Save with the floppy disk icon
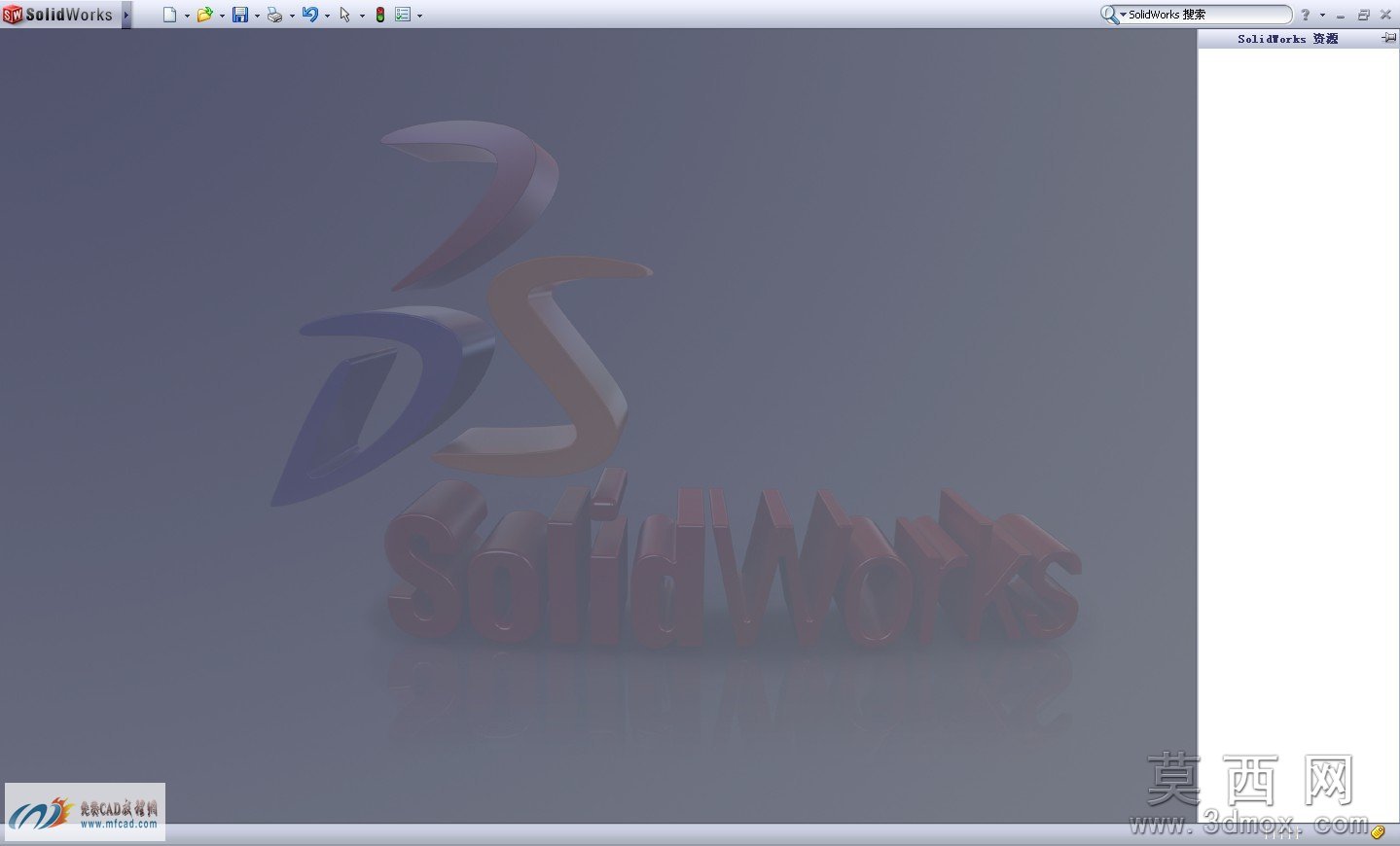 coord(239,15)
